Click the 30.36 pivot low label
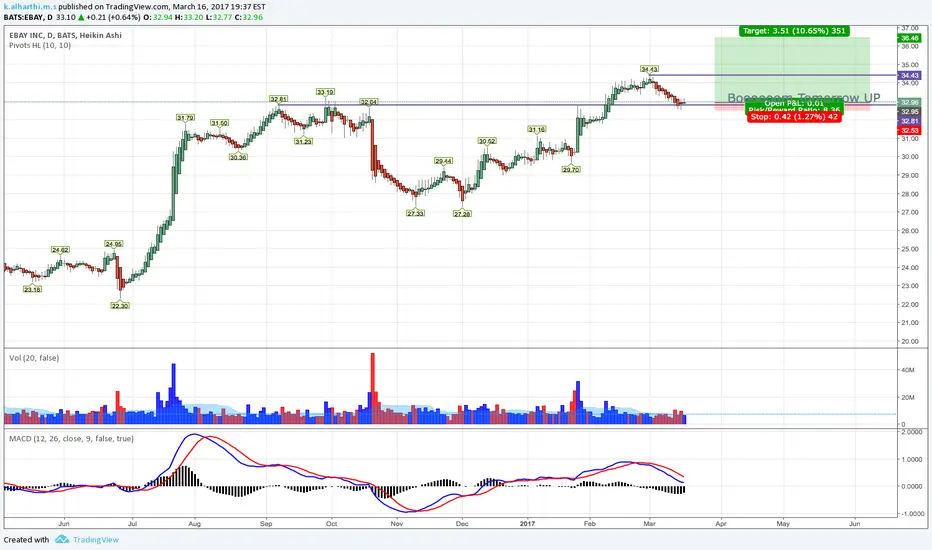 tap(238, 157)
